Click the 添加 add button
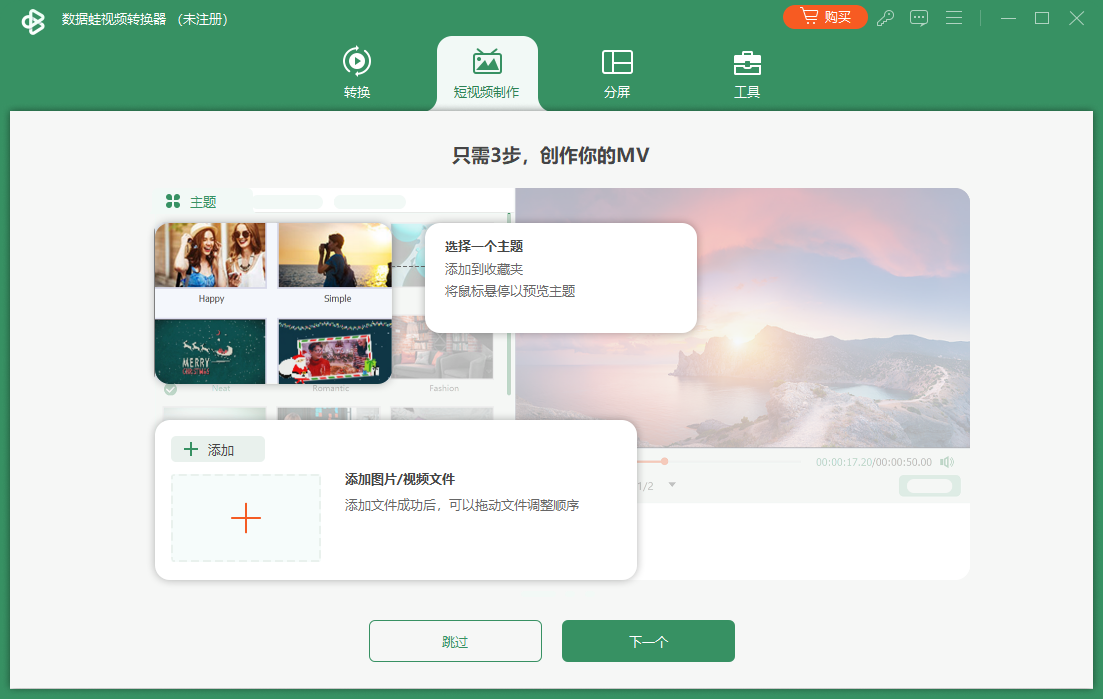Screen dimensions: 1103x699 pos(218,449)
